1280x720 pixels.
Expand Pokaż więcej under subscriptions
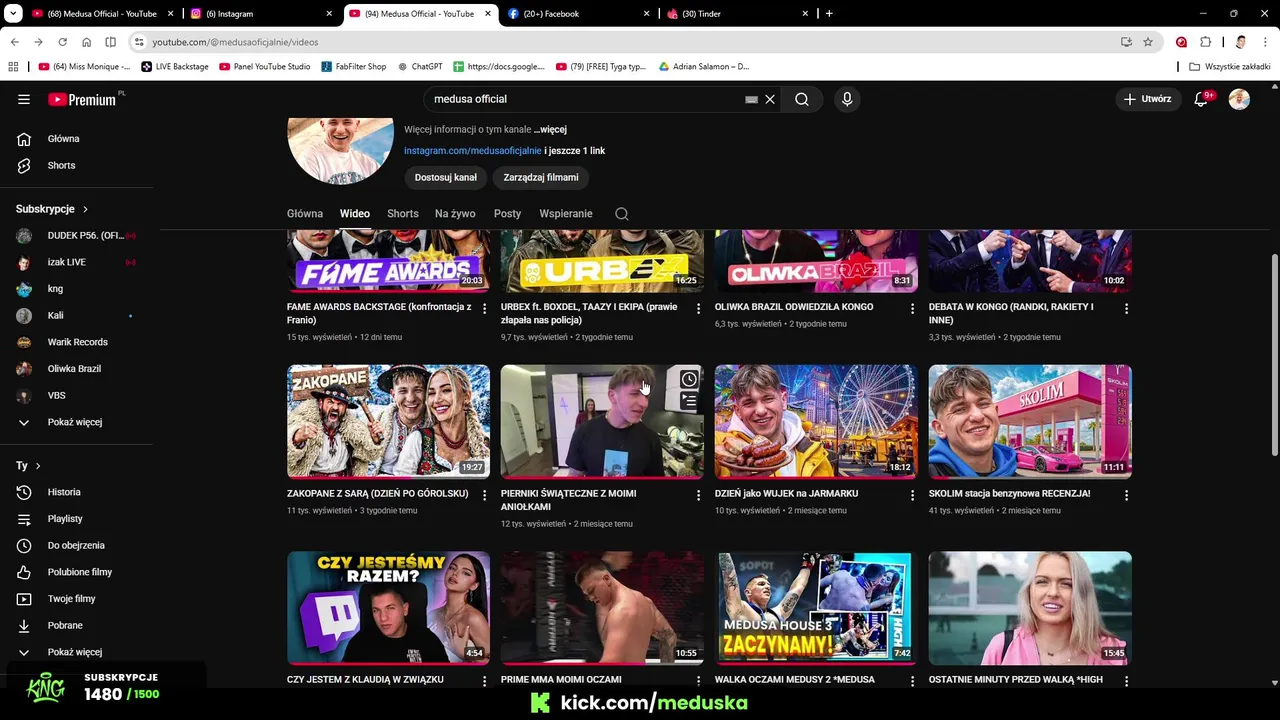coord(77,422)
